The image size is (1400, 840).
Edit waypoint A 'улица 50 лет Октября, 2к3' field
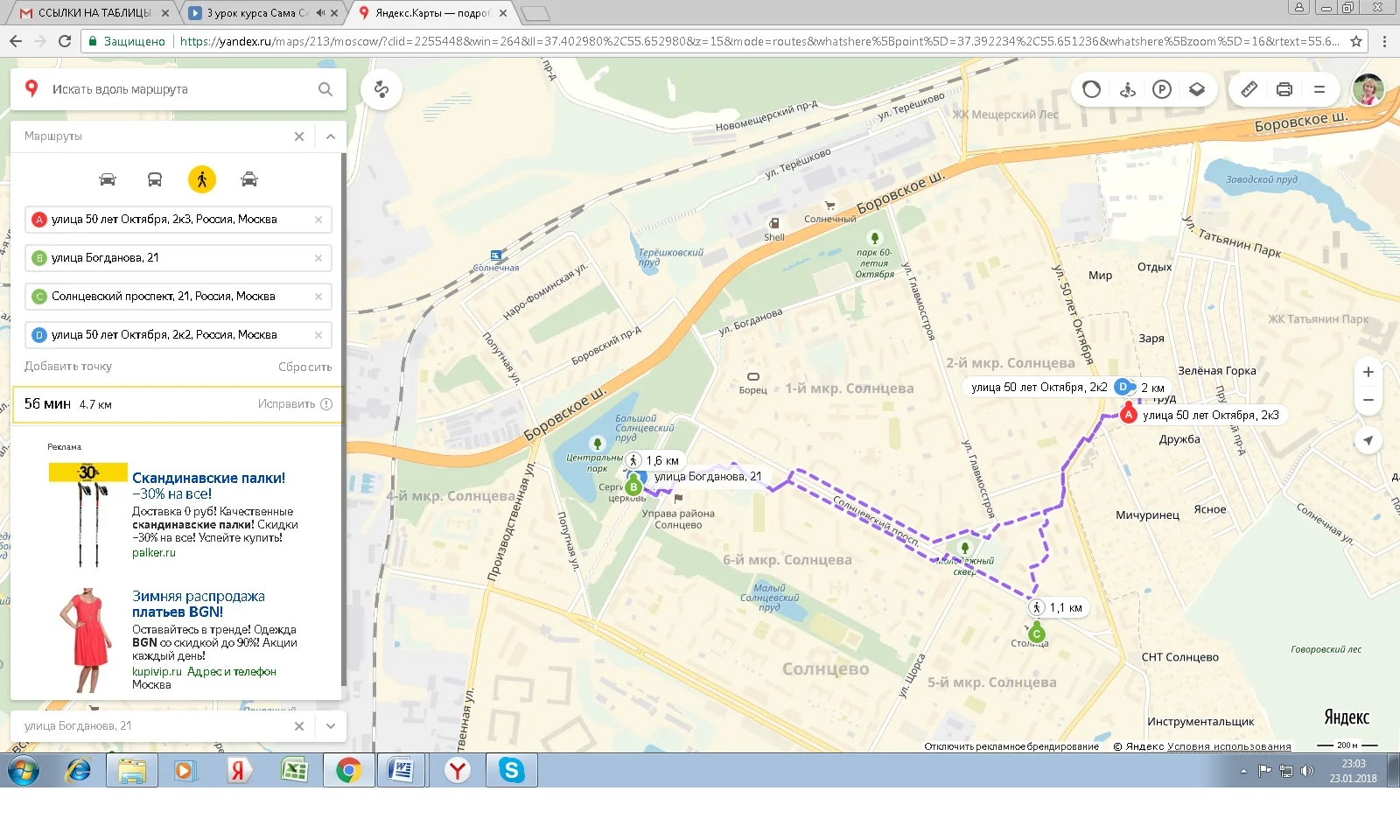178,220
